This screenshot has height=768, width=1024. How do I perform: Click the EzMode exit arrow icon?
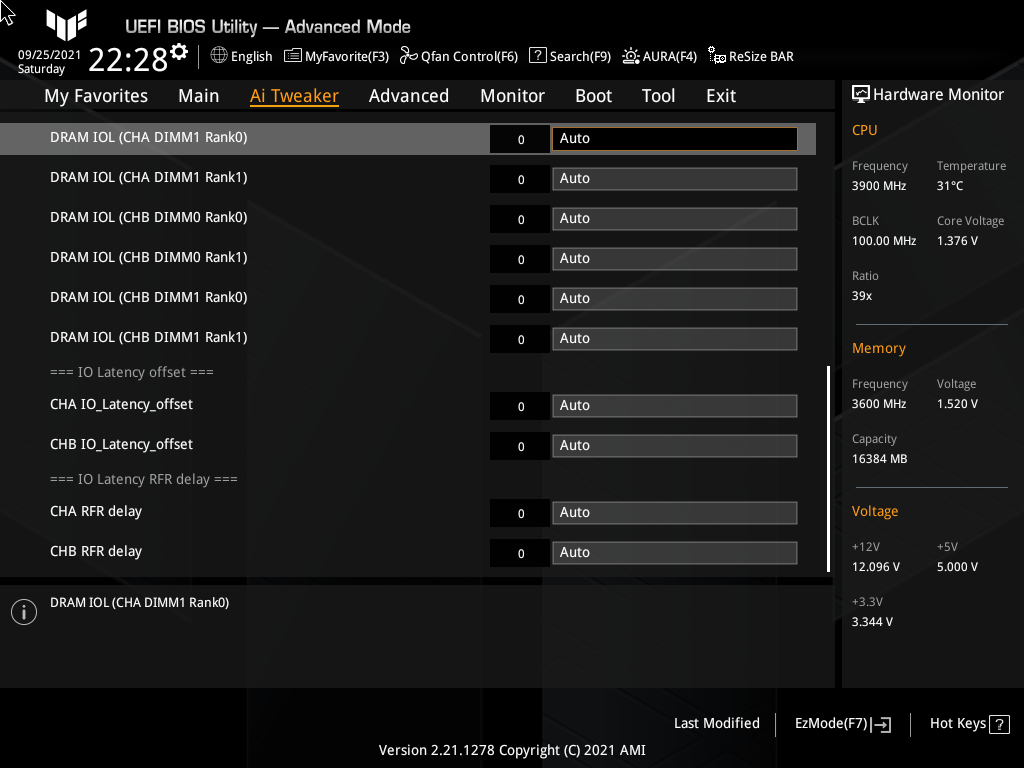[x=881, y=724]
